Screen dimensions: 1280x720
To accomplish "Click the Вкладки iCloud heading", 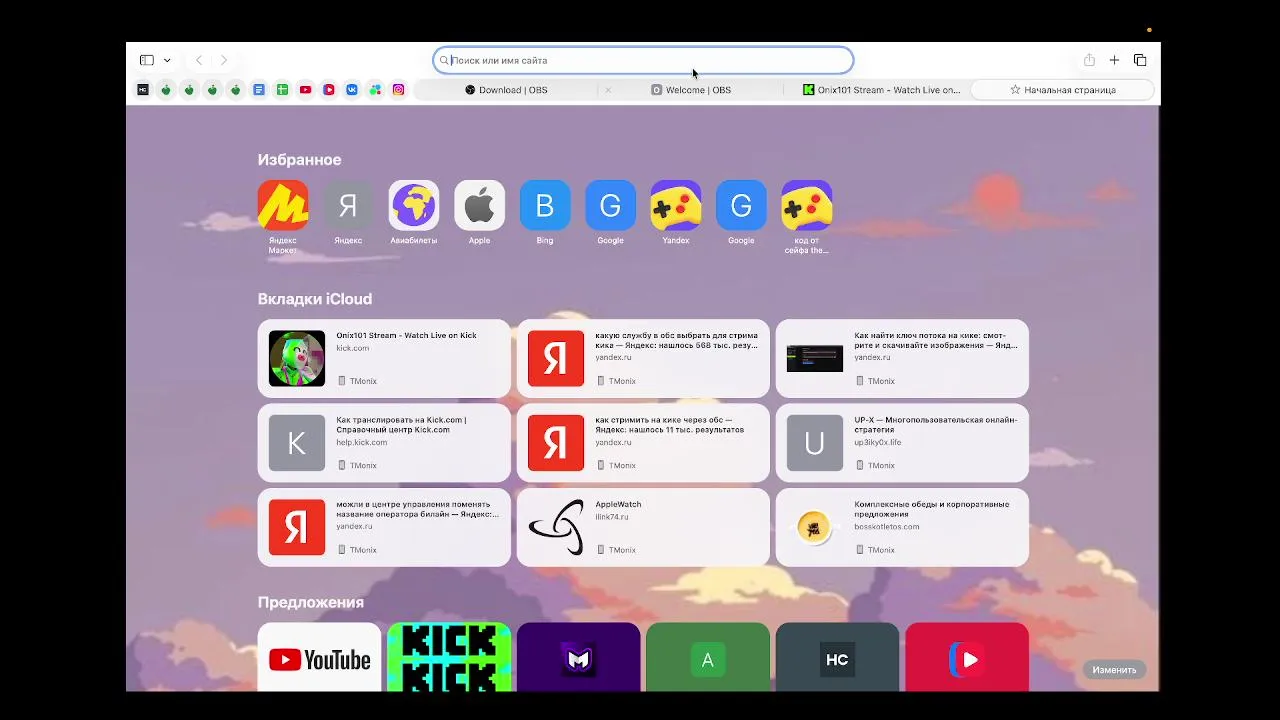I will tap(315, 299).
